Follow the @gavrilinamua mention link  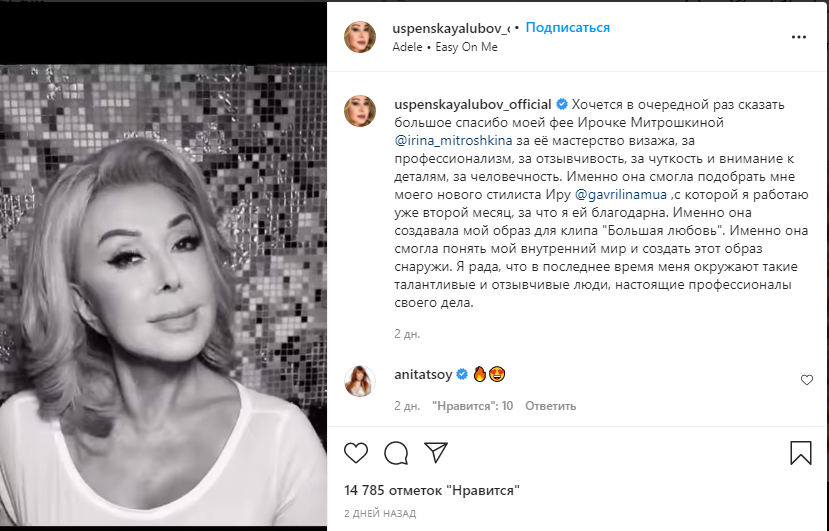coord(621,195)
